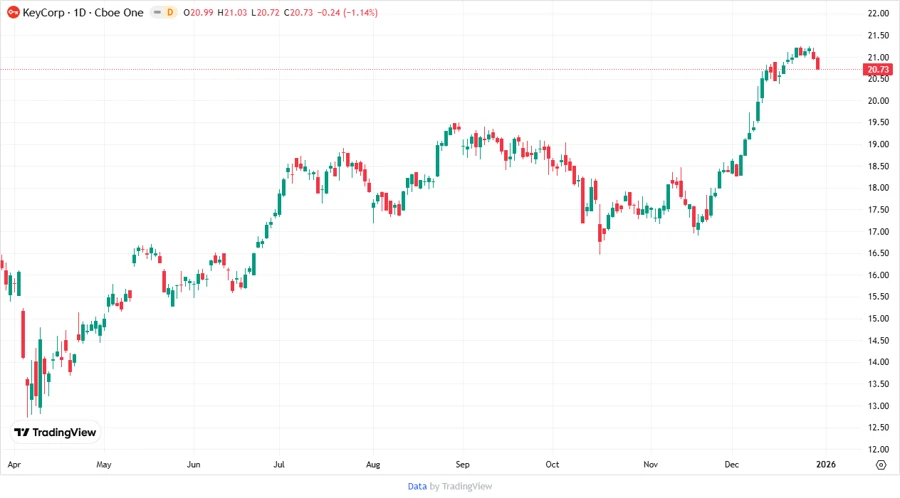Select the change text −0.24 (−1.14%)
The height and width of the screenshot is (498, 900).
point(347,12)
